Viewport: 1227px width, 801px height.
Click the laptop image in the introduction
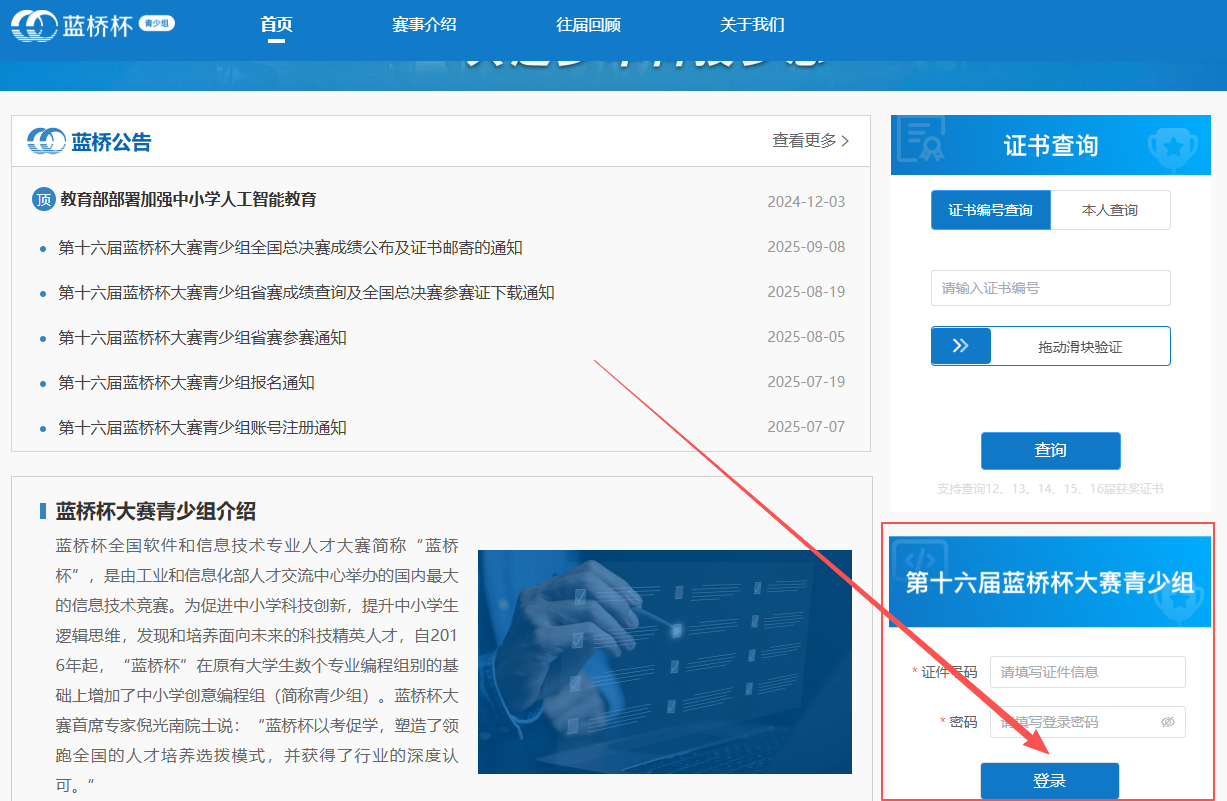click(x=664, y=662)
